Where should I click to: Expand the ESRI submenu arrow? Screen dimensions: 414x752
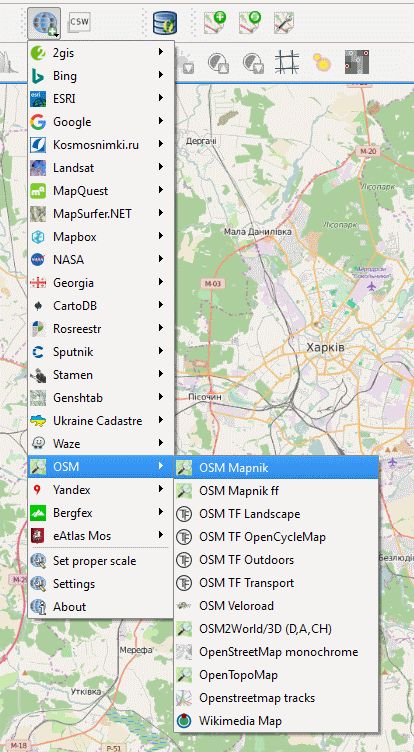pos(161,98)
